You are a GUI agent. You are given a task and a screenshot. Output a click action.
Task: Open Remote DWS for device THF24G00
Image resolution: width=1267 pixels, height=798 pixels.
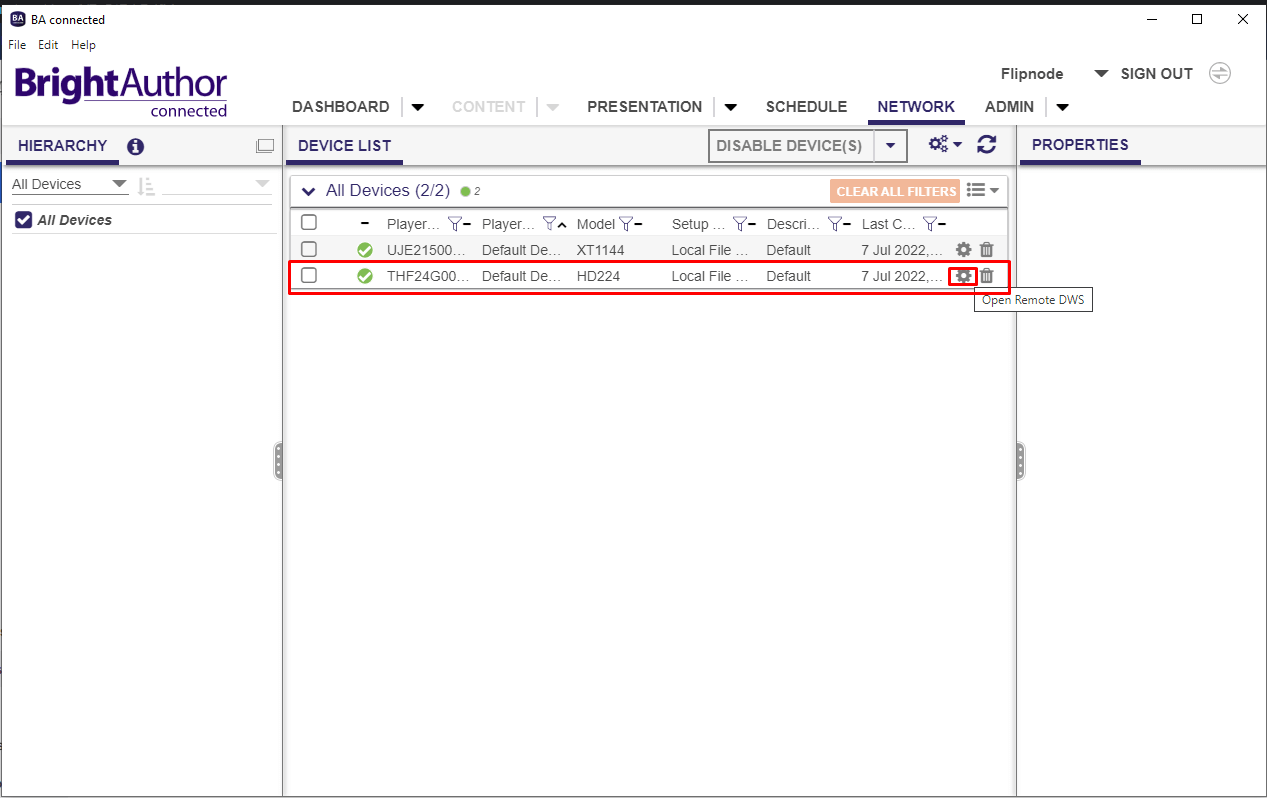[x=962, y=276]
